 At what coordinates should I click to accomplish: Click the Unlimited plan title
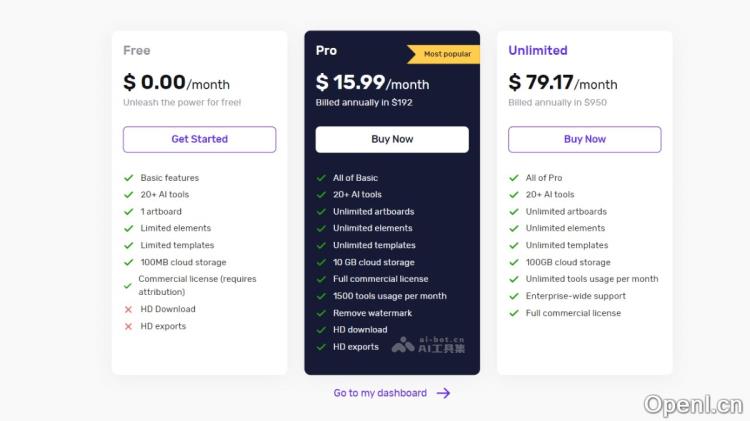pyautogui.click(x=537, y=50)
